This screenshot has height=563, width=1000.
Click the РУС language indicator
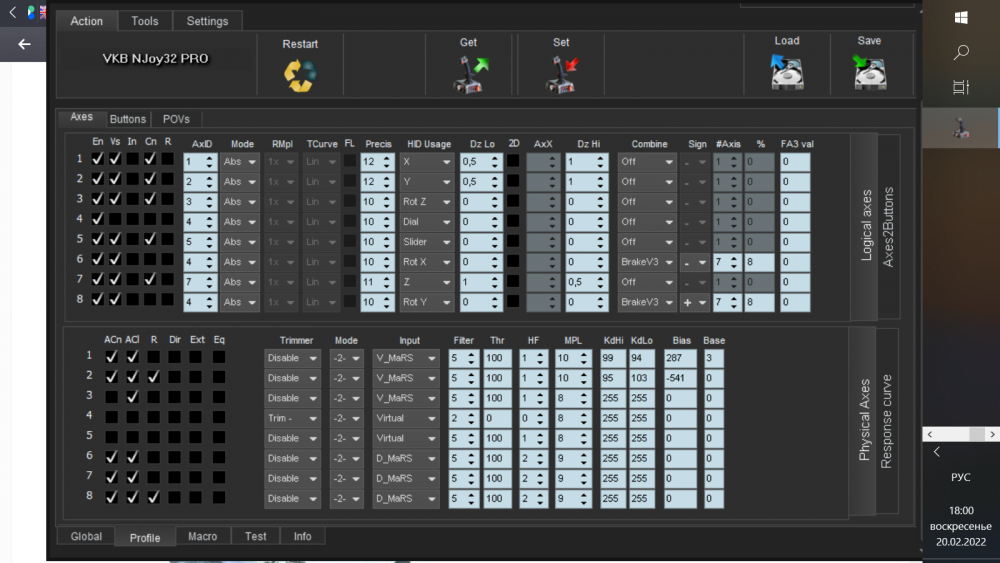(x=960, y=478)
